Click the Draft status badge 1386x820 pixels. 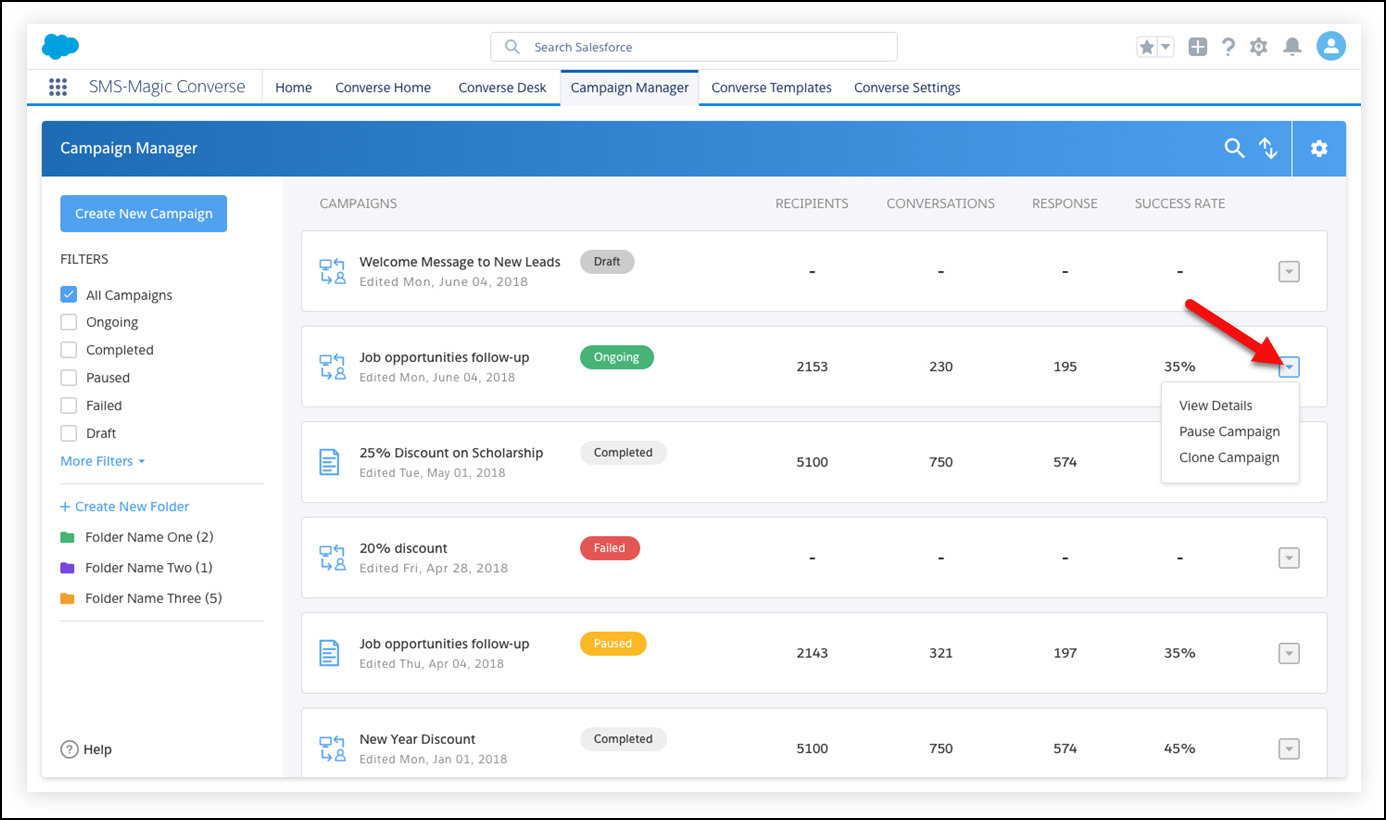coord(607,262)
